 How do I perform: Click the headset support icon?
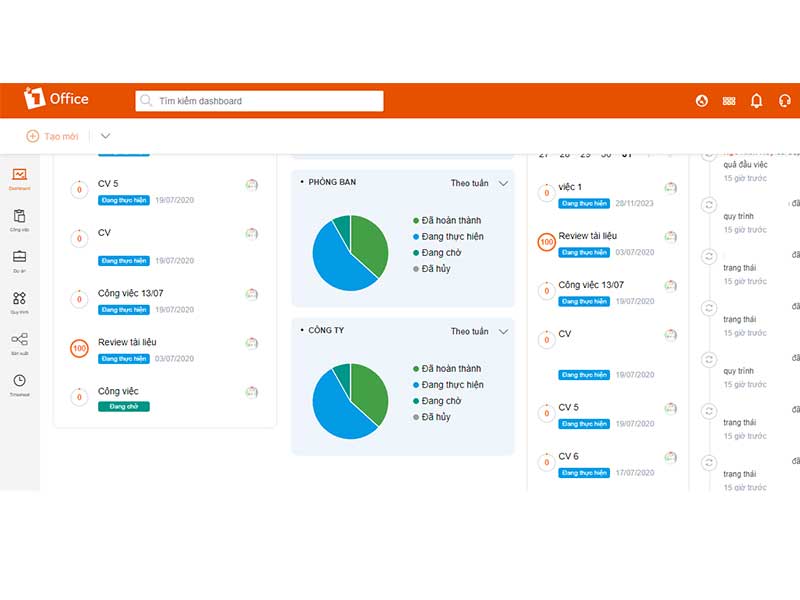tap(785, 101)
